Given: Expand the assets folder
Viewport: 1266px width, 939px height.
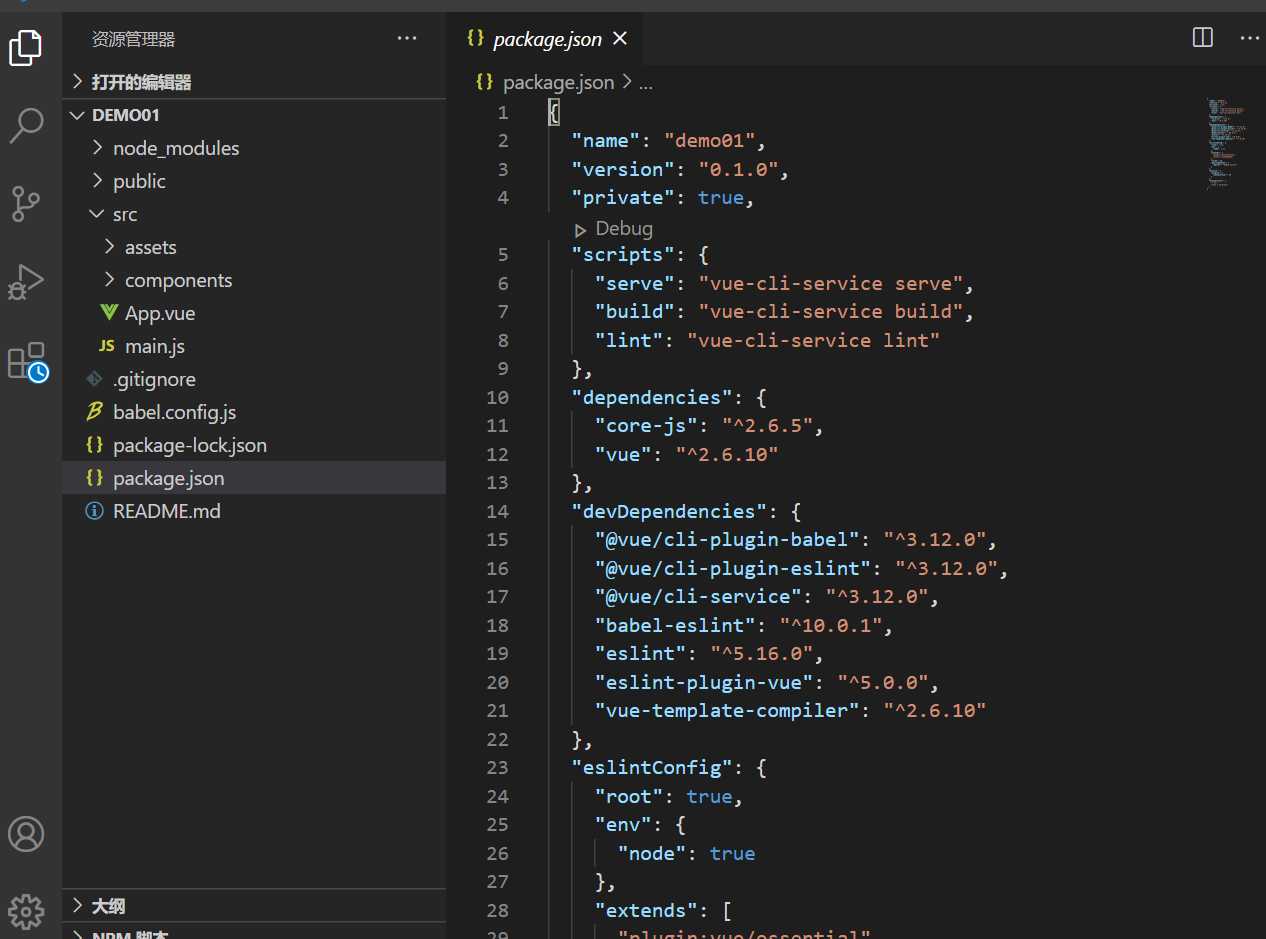Looking at the screenshot, I should (254, 247).
